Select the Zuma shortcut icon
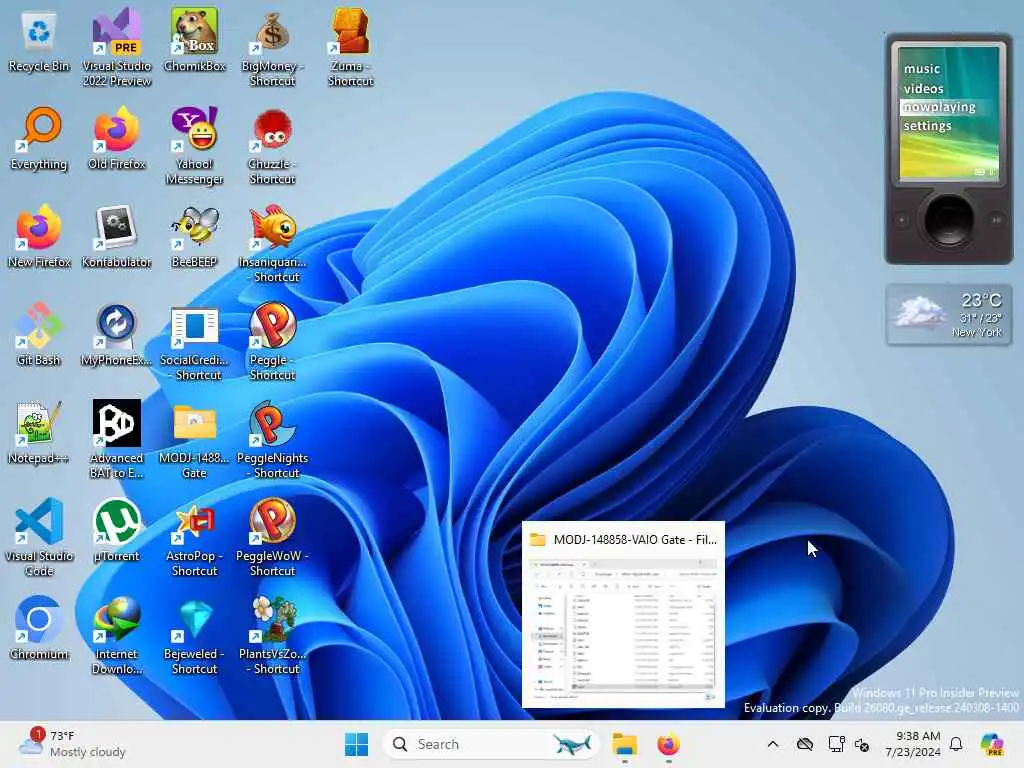Image resolution: width=1024 pixels, height=768 pixels. pyautogui.click(x=351, y=49)
